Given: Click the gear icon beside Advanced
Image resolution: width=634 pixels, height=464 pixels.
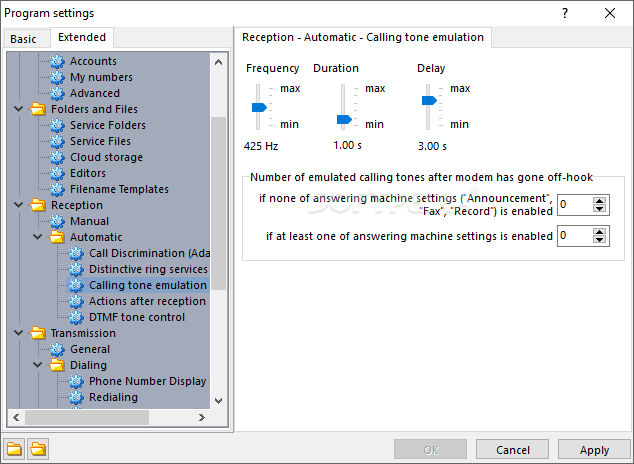Looking at the screenshot, I should coord(57,93).
